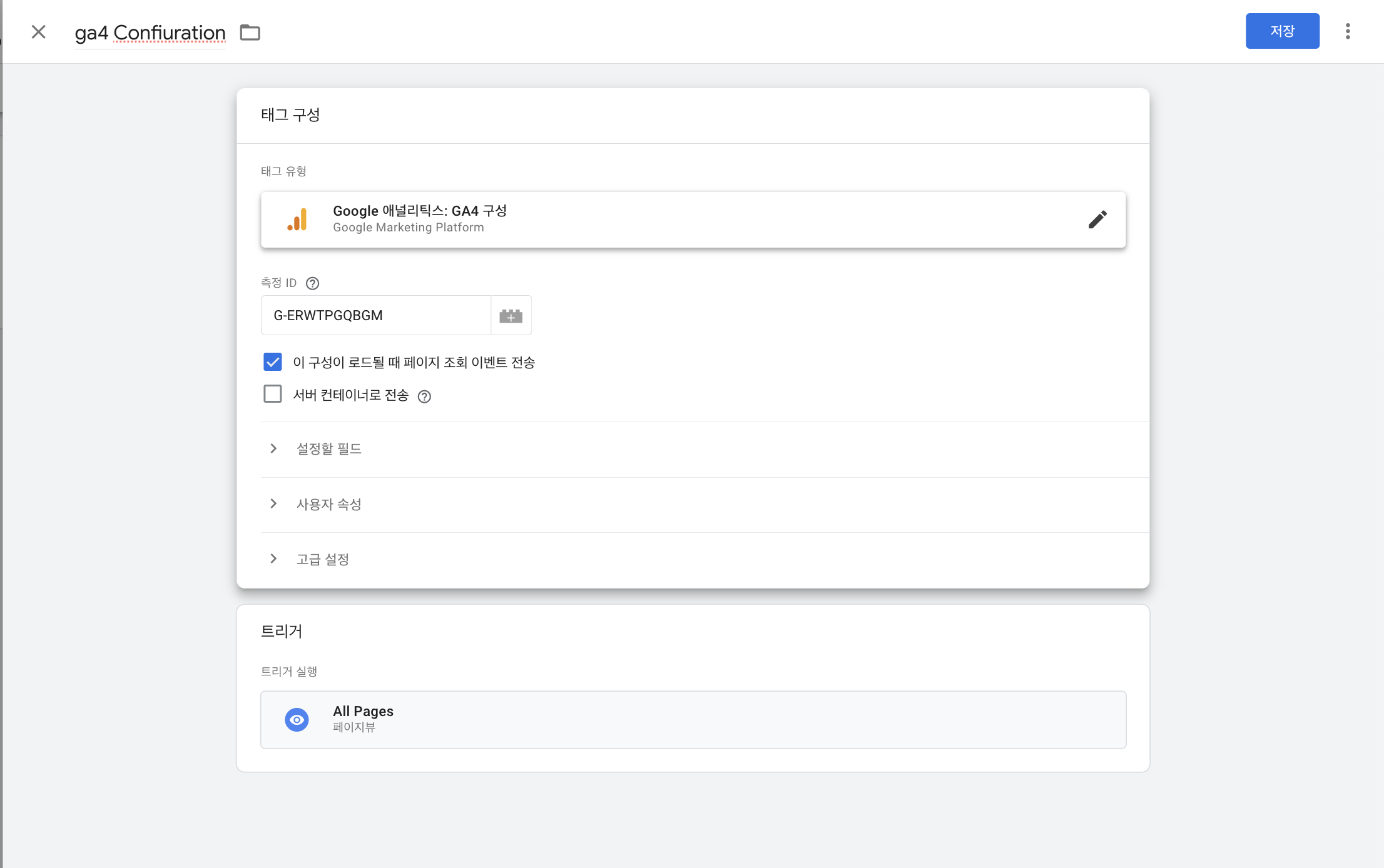The width and height of the screenshot is (1384, 868).
Task: Open the All Pages trigger row
Action: coord(693,720)
